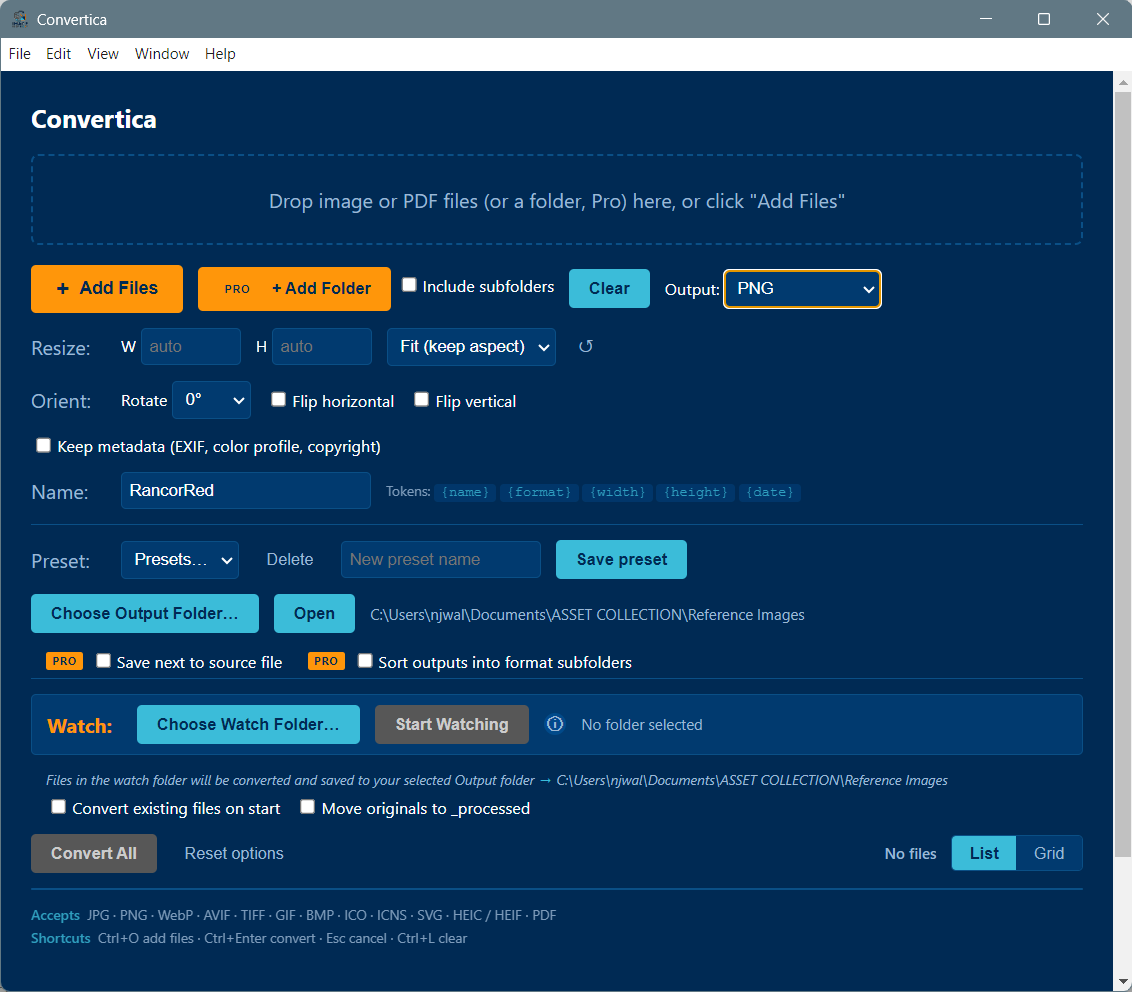The height and width of the screenshot is (992, 1132).
Task: Click the watch folder info icon
Action: pyautogui.click(x=554, y=723)
